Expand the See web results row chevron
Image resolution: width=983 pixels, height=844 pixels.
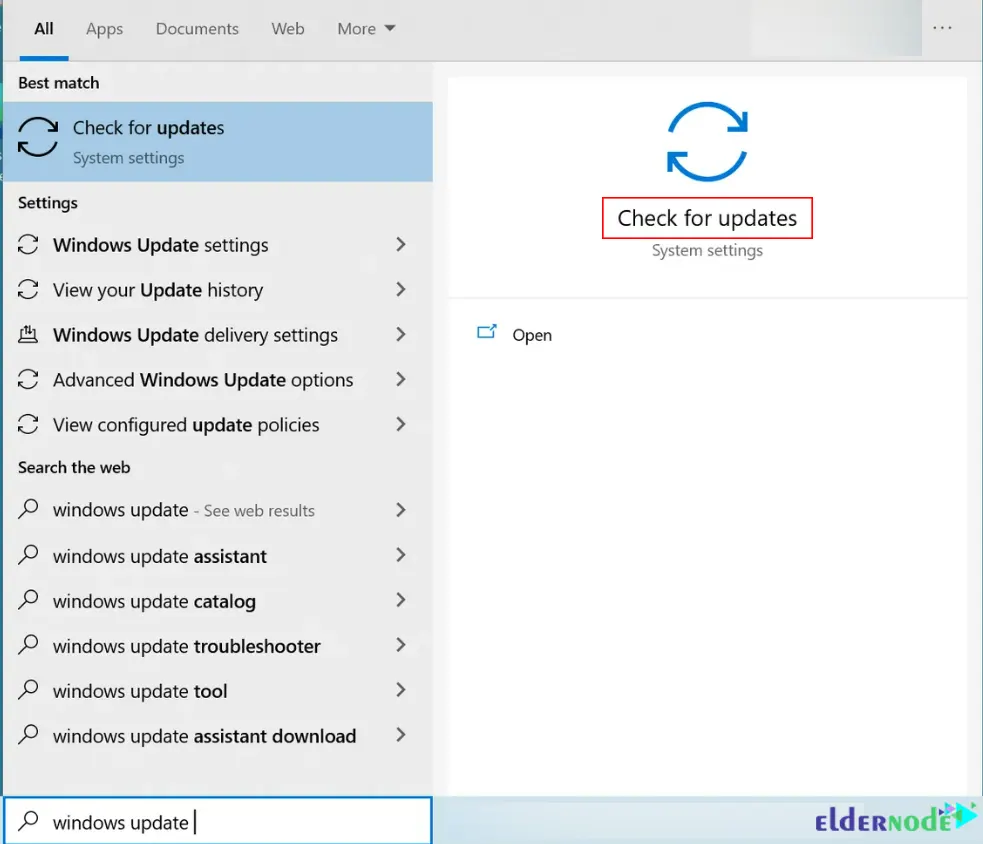tap(401, 510)
